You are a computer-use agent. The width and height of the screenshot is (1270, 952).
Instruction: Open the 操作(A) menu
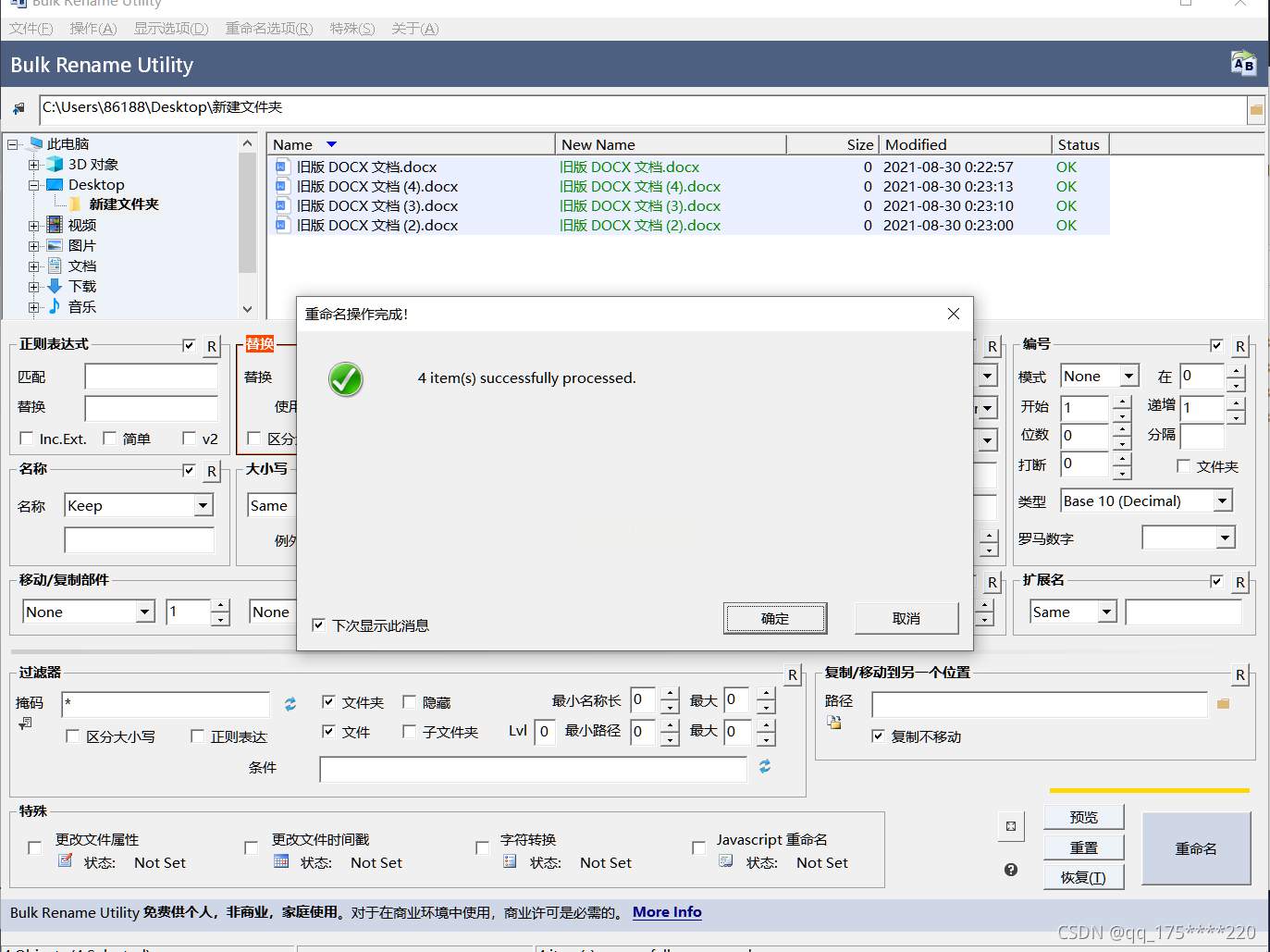92,29
